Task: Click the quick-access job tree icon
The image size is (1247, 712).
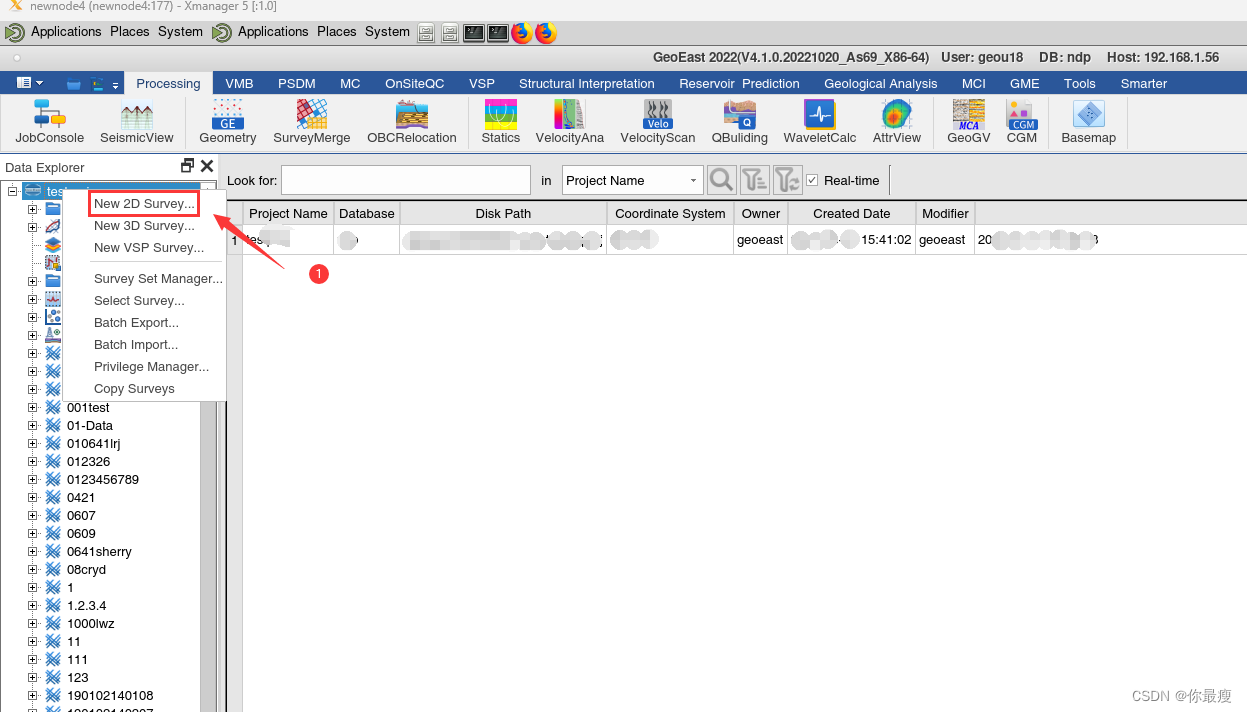Action: pyautogui.click(x=97, y=84)
